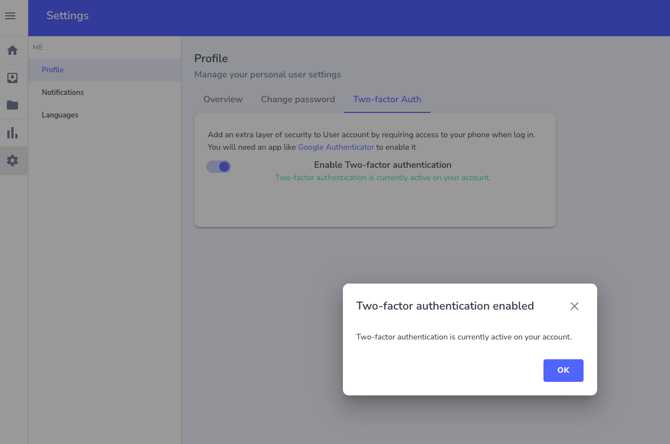The image size is (670, 444).
Task: Select the Two-factor Auth tab
Action: coord(387,99)
